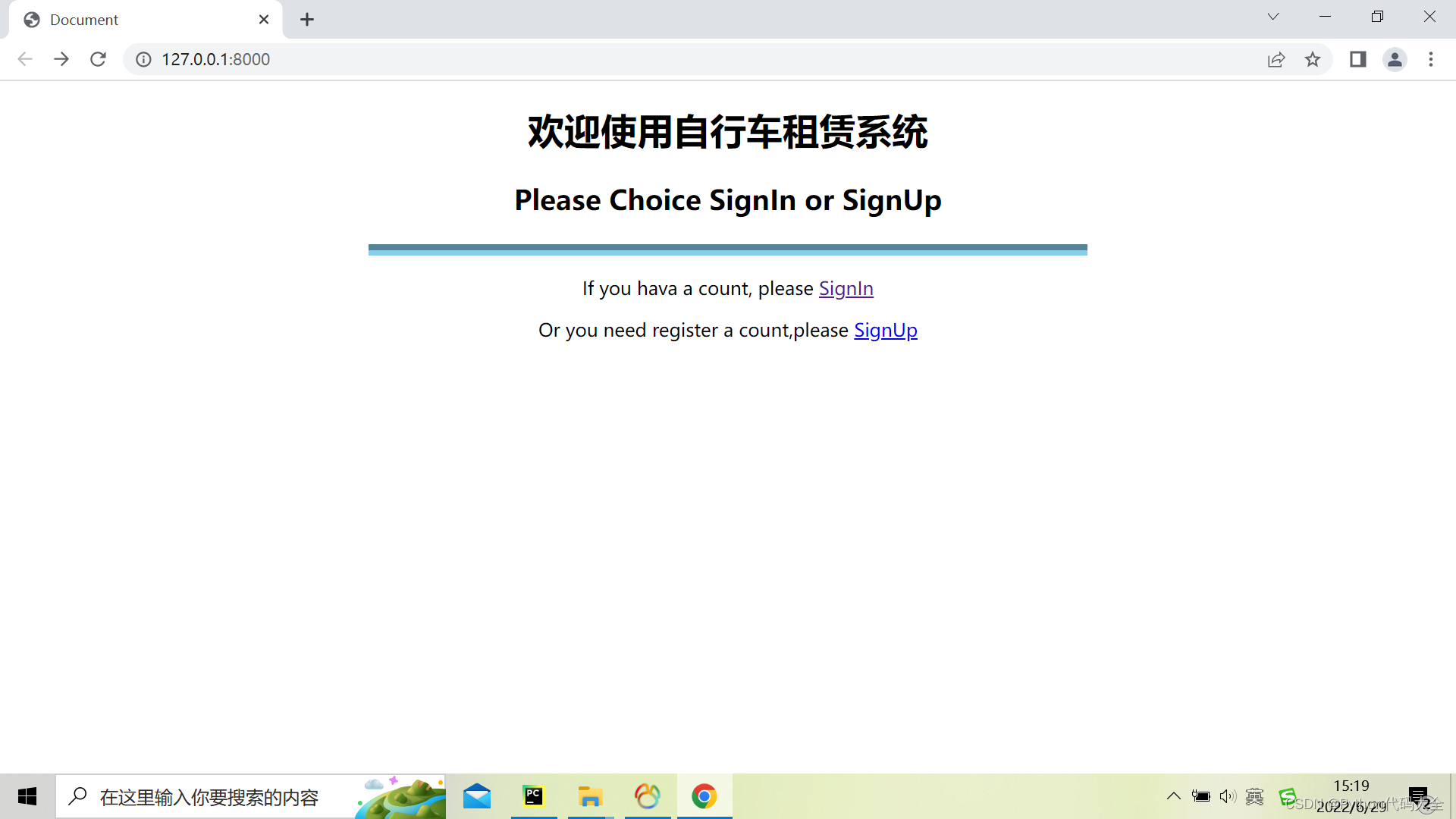Open Windows Start menu
1456x819 pixels.
point(27,796)
